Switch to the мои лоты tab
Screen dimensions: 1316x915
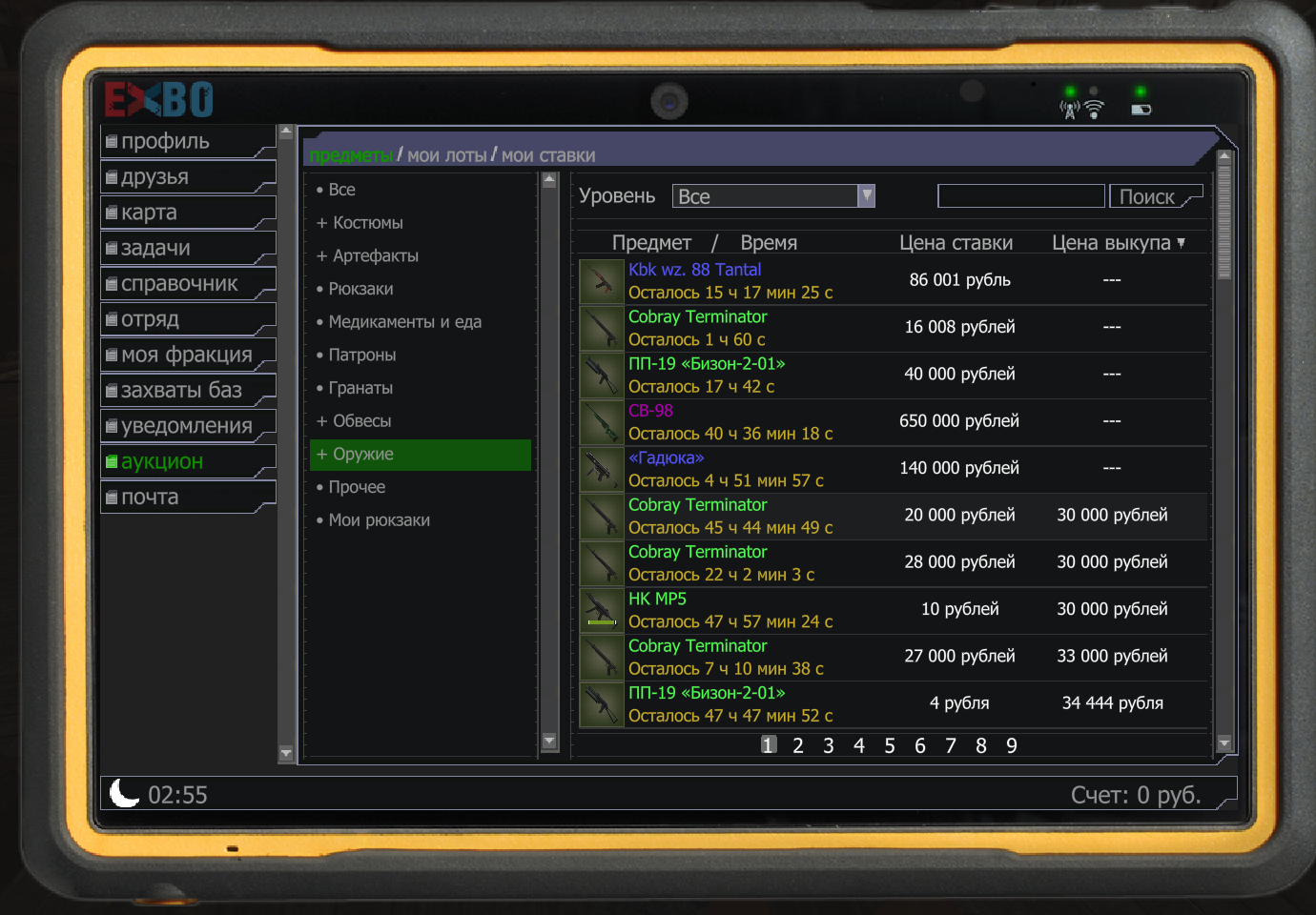point(446,155)
